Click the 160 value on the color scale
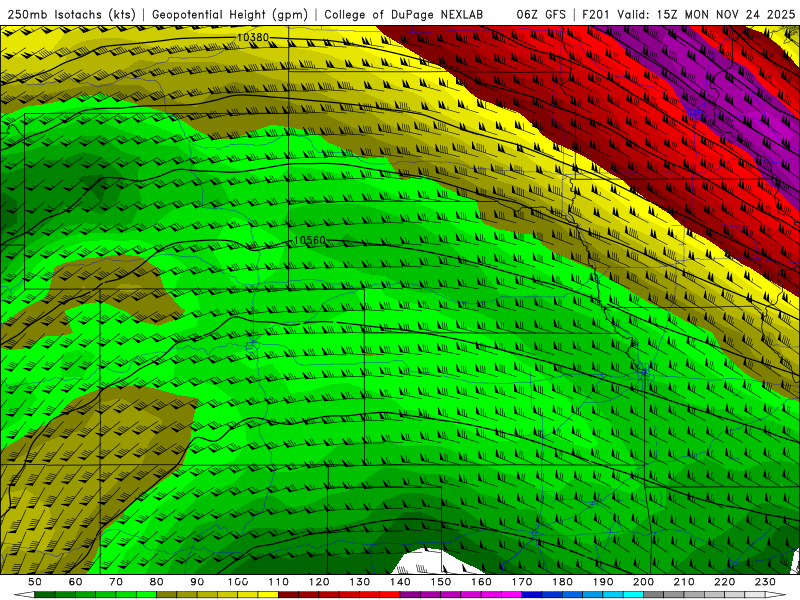Screen dimensions: 800x600 click(x=481, y=582)
